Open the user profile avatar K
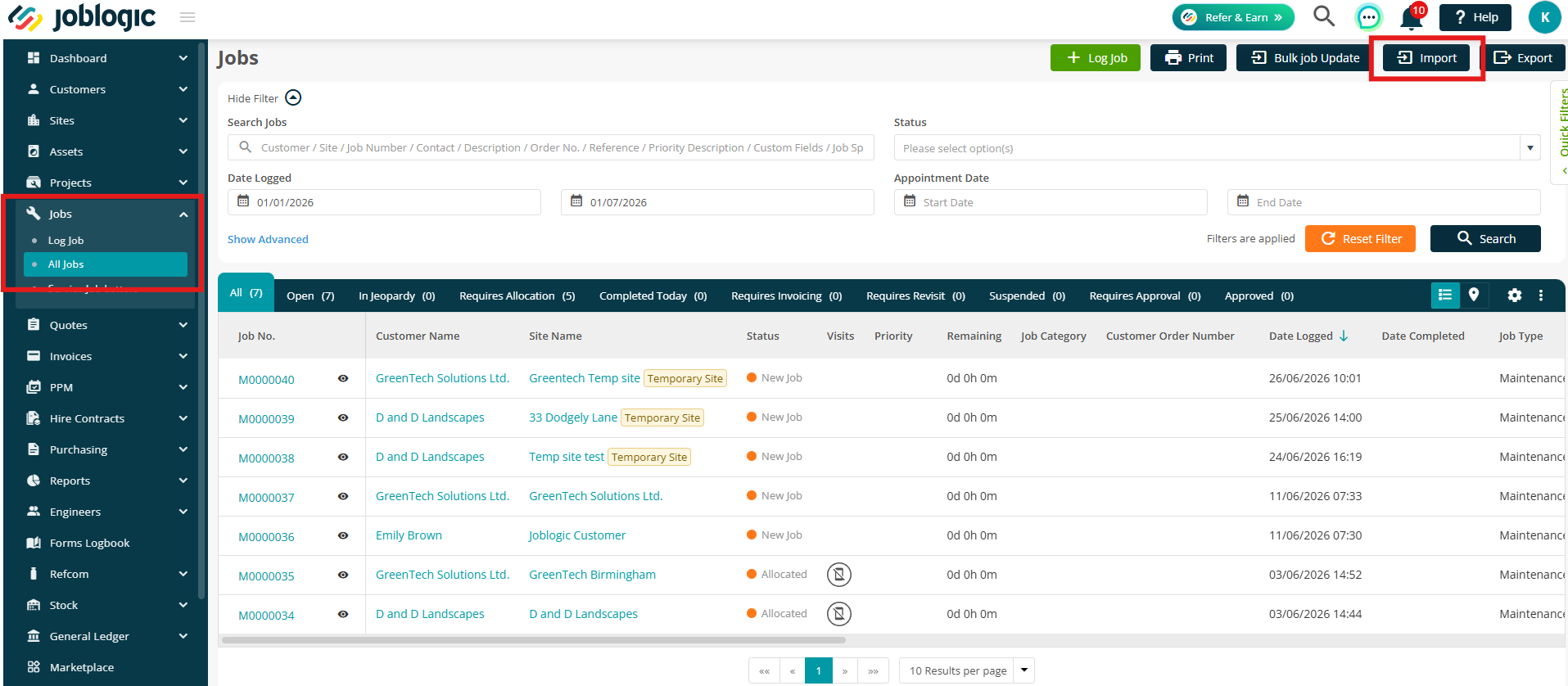Screen dimensions: 1568x686 click(x=1544, y=17)
